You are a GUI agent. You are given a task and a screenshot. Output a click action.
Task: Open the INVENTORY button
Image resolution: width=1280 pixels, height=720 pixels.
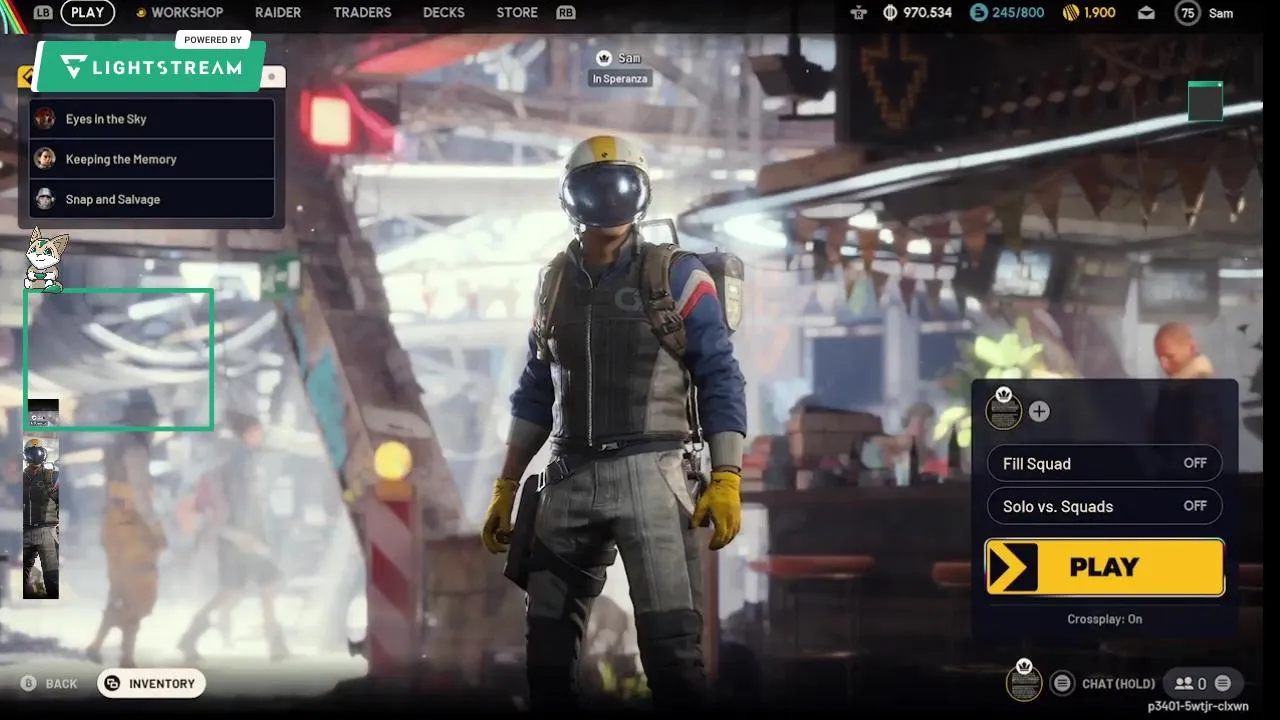point(151,684)
